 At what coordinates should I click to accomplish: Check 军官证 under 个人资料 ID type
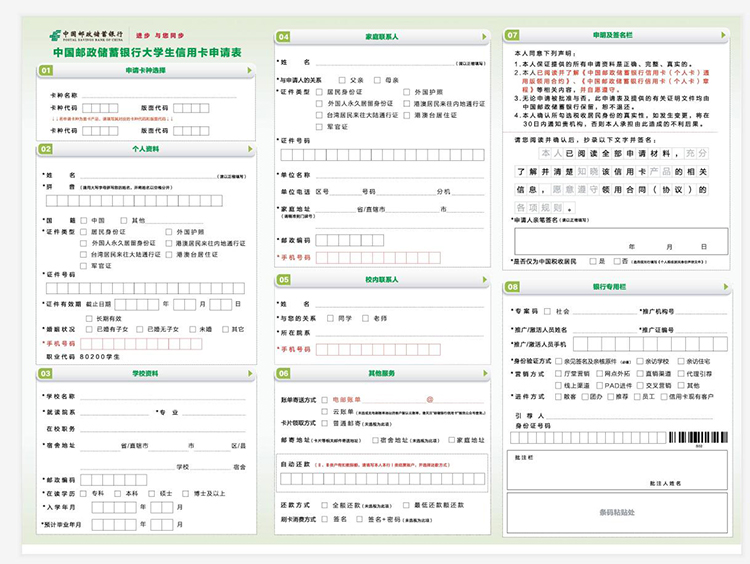(84, 266)
